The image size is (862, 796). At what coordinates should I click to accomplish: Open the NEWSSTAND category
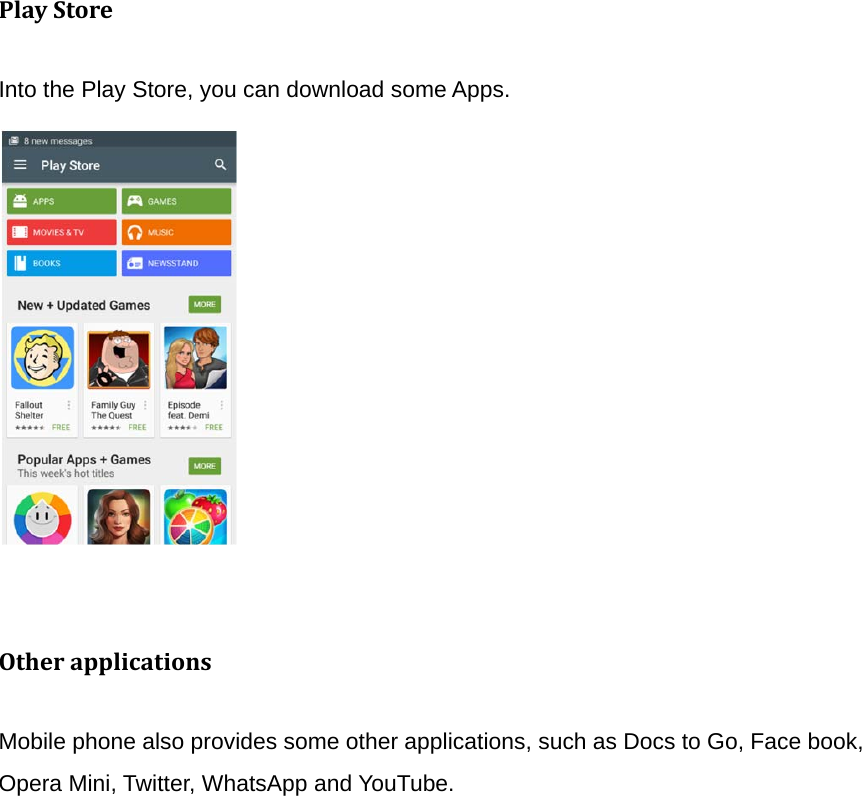176,262
